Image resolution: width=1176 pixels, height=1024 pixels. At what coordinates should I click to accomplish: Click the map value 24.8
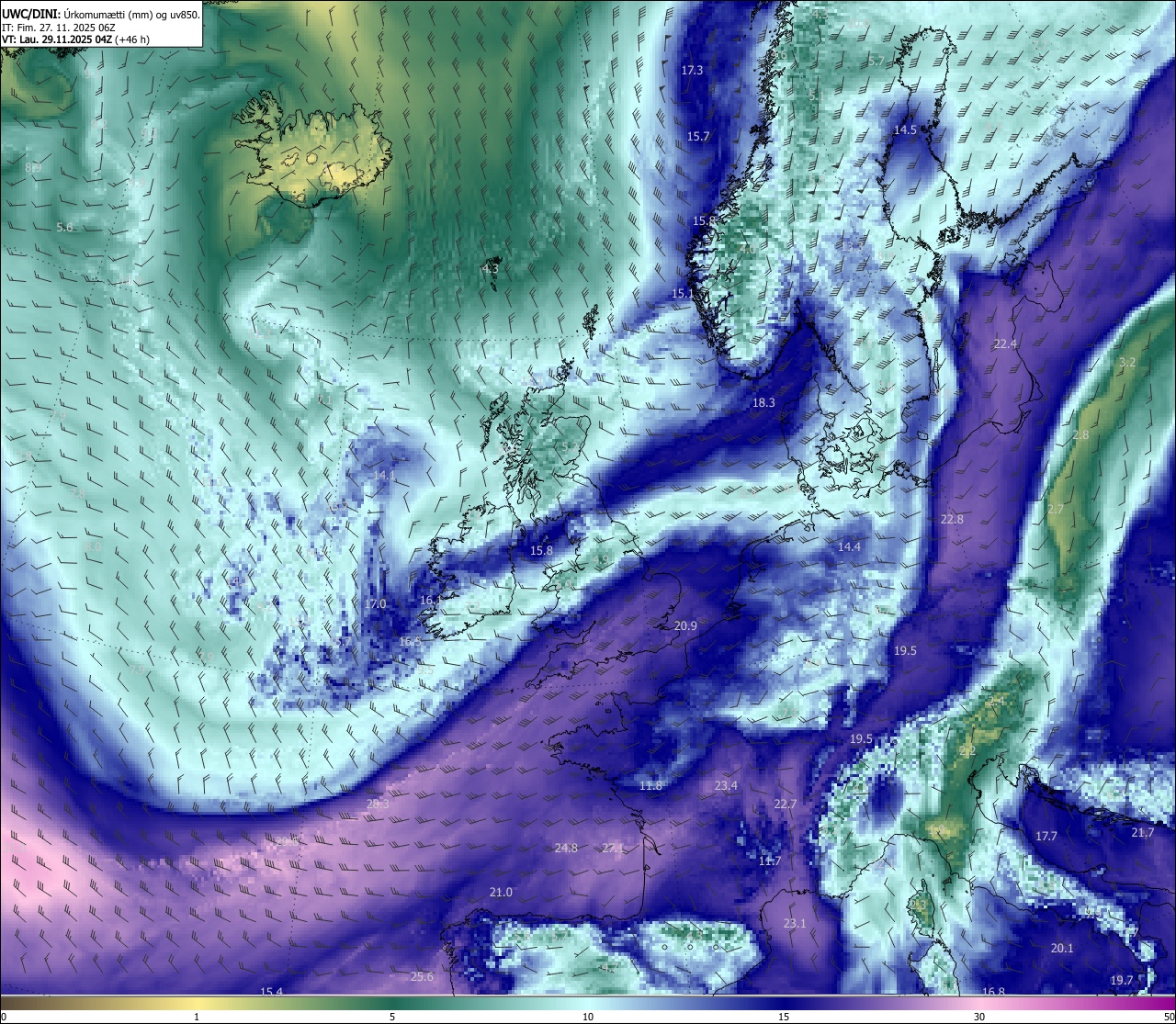pos(566,849)
